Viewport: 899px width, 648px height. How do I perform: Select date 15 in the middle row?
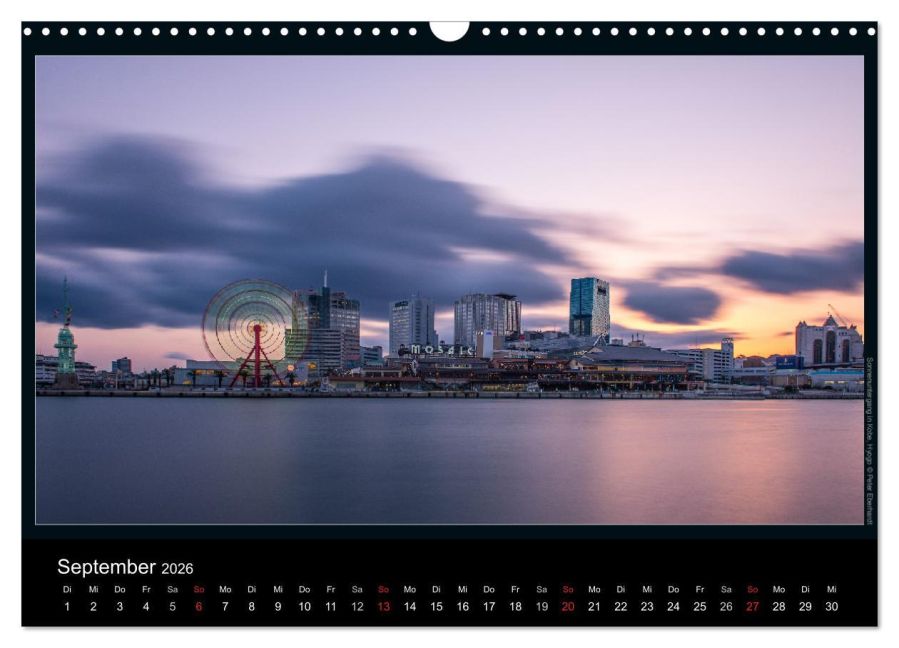tap(435, 604)
